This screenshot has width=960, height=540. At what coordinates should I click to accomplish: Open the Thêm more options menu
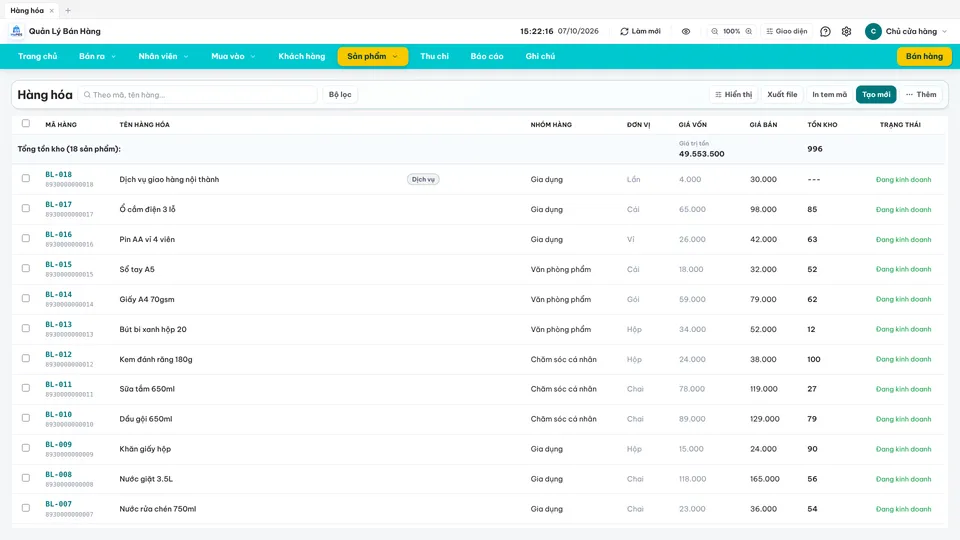pyautogui.click(x=921, y=95)
